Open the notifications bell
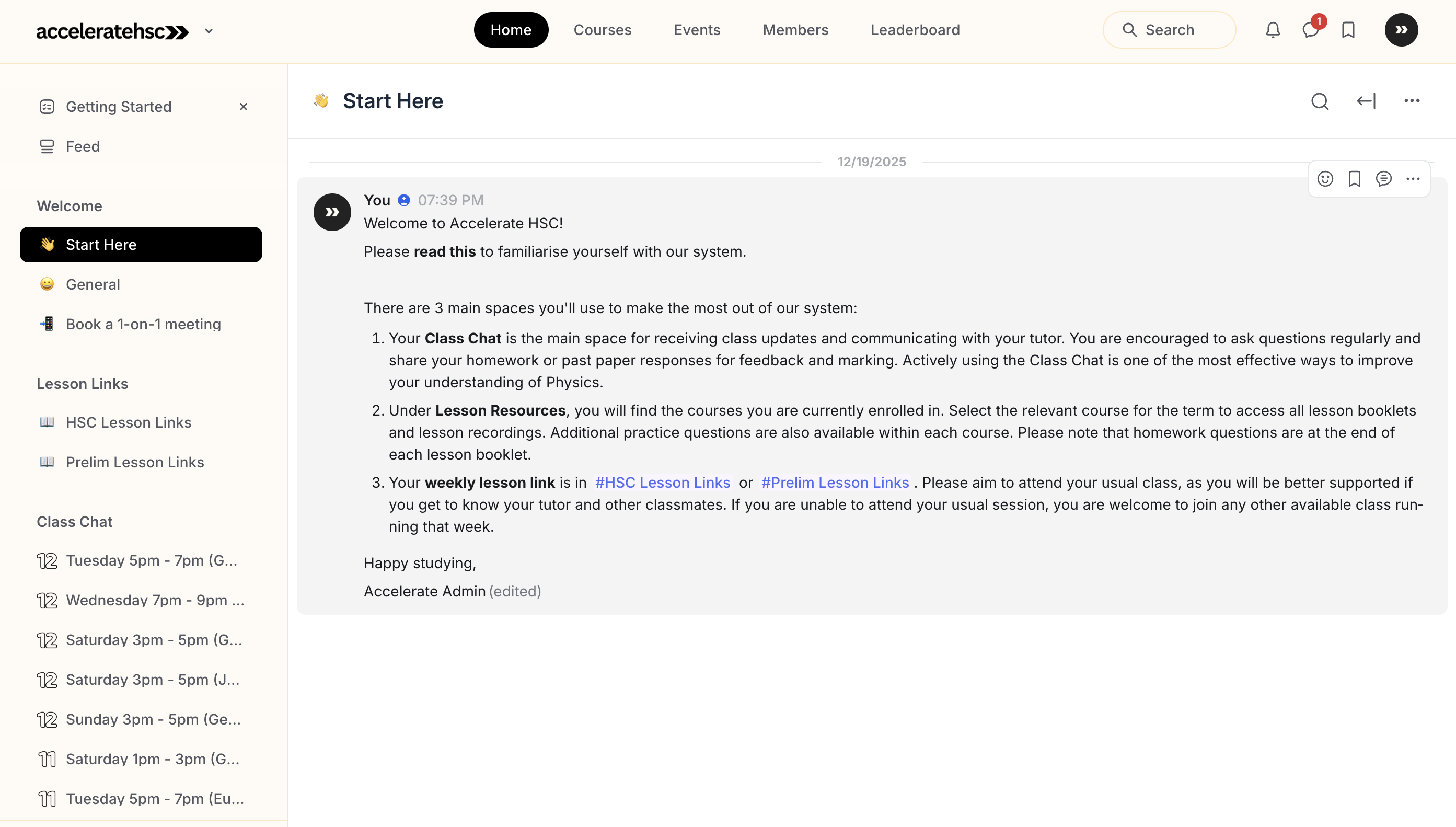Image resolution: width=1456 pixels, height=827 pixels. point(1273,29)
